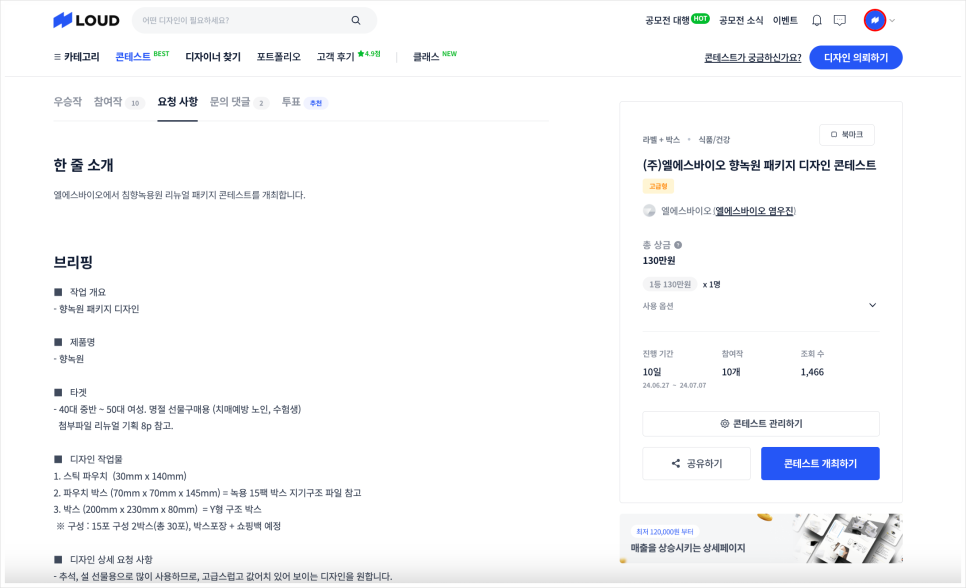Click 이벤트 link
This screenshot has height=588, width=966.
785,20
